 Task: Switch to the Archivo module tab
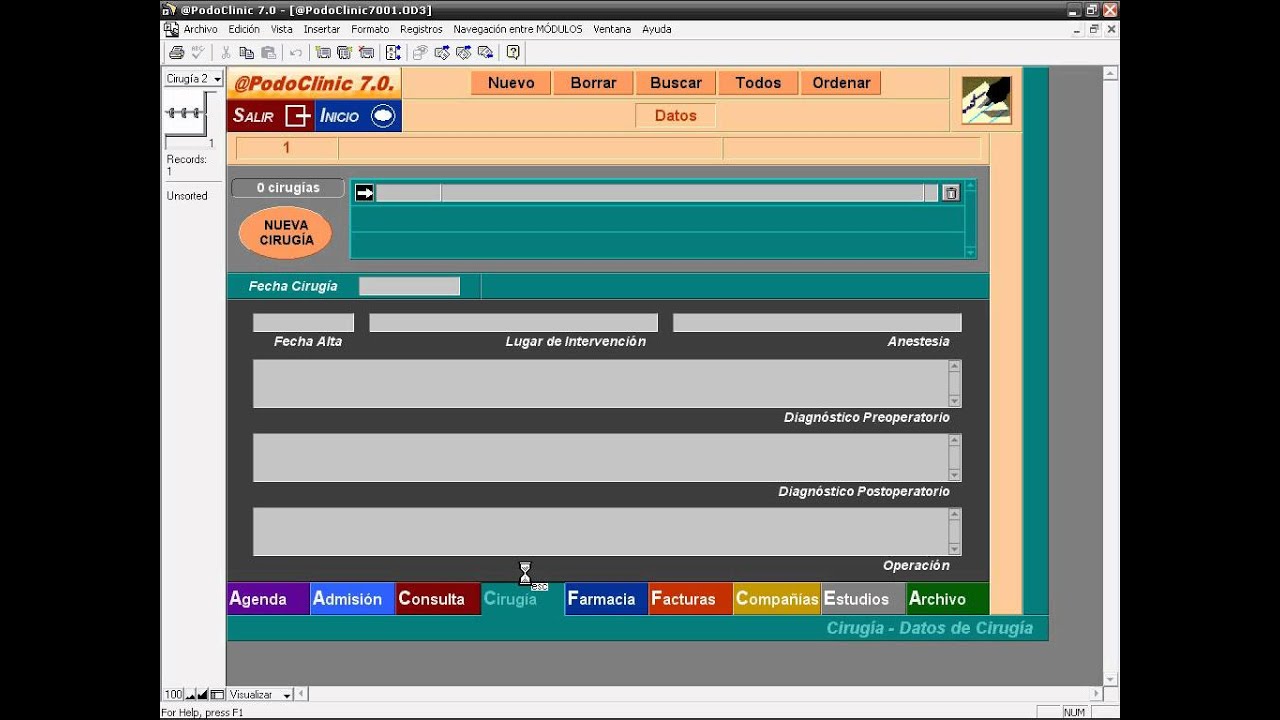[947, 599]
